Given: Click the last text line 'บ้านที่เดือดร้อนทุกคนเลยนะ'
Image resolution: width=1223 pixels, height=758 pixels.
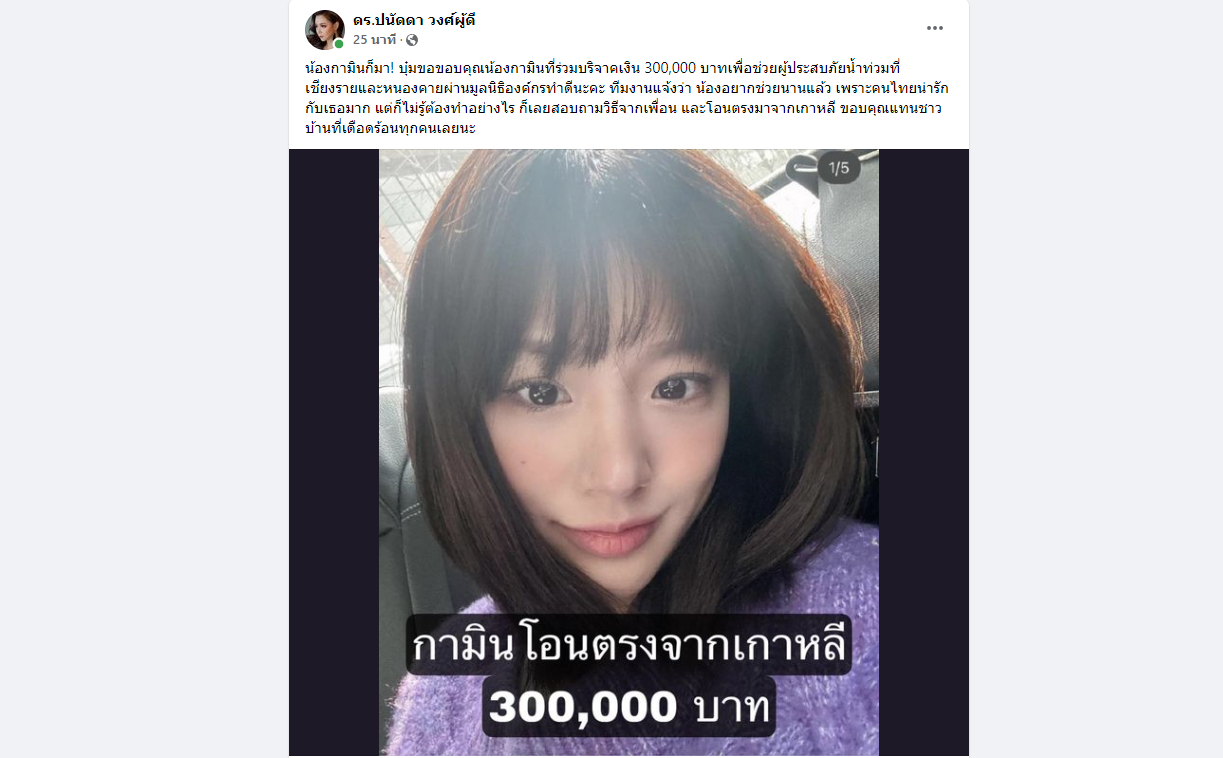Looking at the screenshot, I should pos(390,130).
